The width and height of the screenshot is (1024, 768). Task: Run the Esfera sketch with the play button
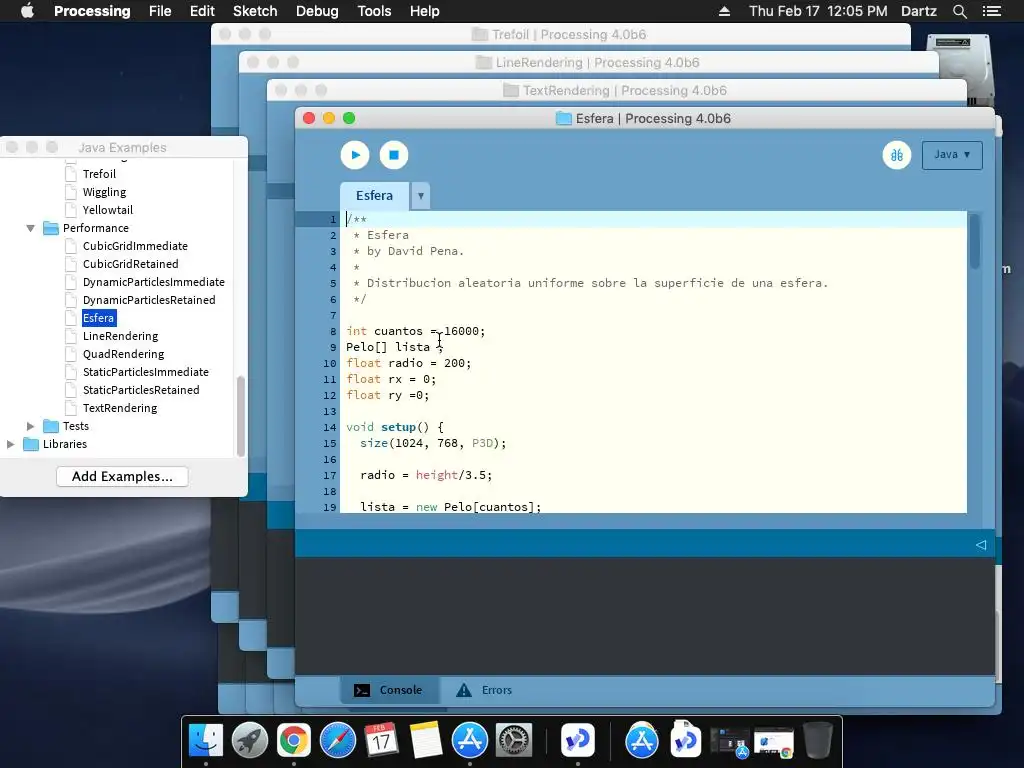pyautogui.click(x=355, y=155)
